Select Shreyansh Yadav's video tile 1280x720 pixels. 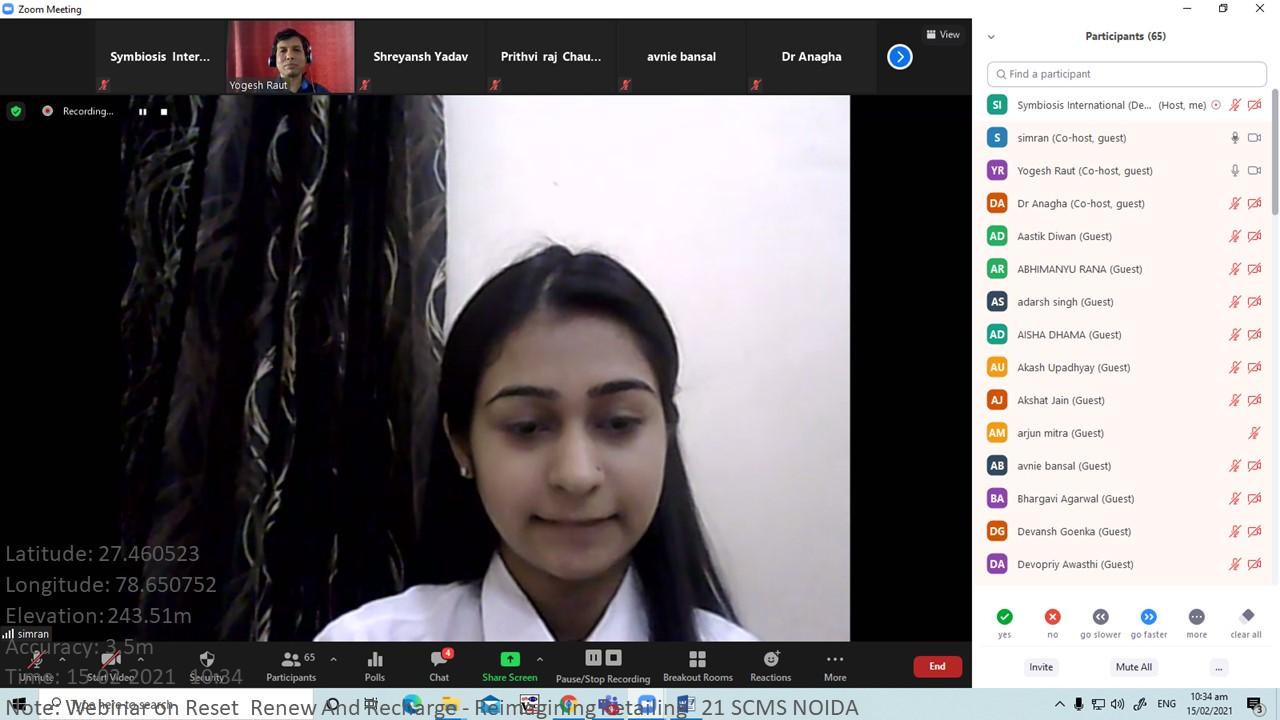click(421, 57)
